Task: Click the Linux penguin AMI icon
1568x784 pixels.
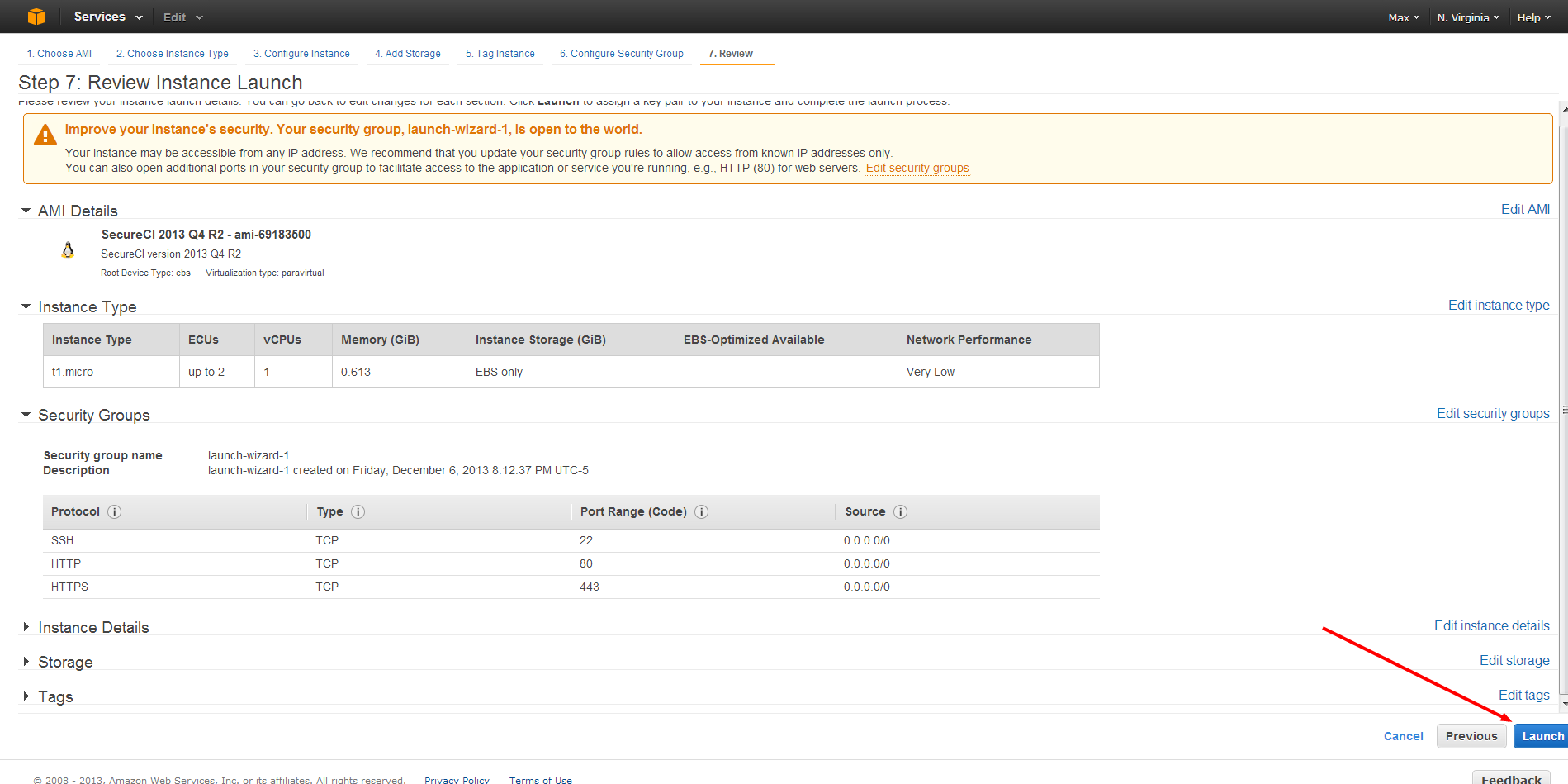Action: point(68,249)
